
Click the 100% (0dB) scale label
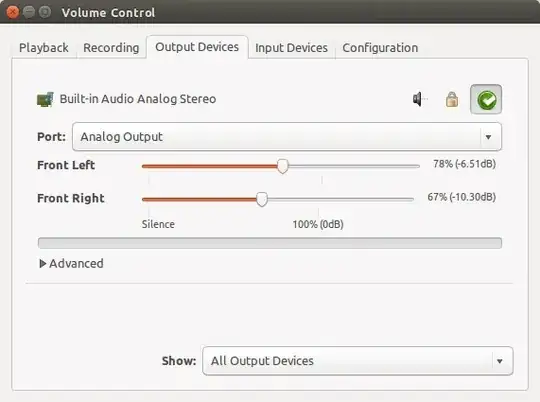point(318,224)
